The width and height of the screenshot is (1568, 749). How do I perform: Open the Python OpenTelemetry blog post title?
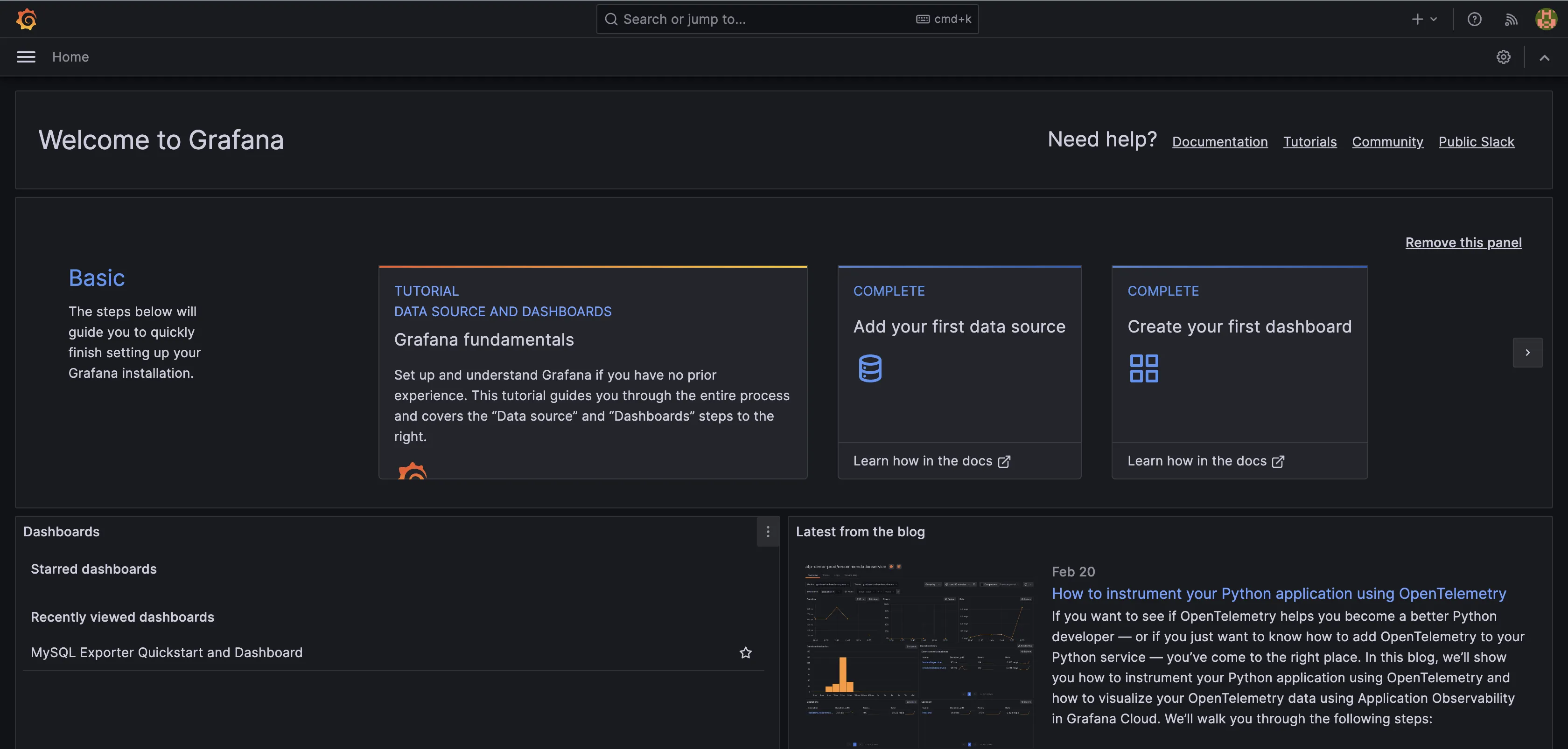(1279, 593)
